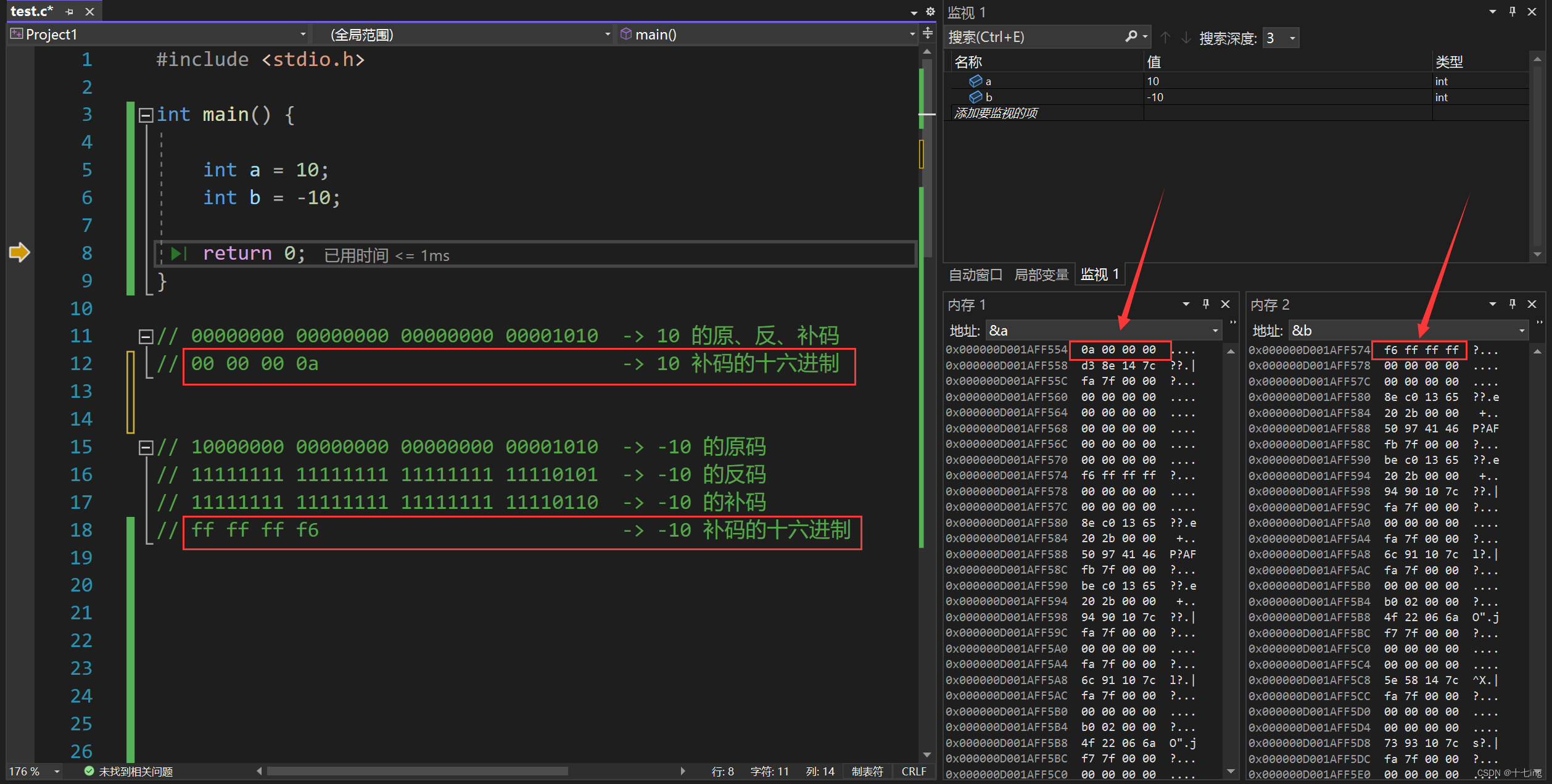The height and width of the screenshot is (784, 1552).
Task: Switch to the 局部变量 tab
Action: (x=1041, y=274)
